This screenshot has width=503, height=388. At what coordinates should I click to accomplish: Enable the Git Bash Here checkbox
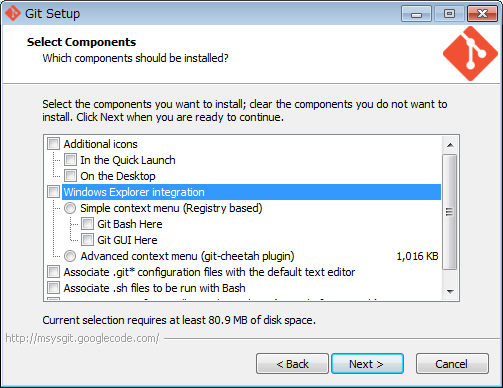(87, 224)
